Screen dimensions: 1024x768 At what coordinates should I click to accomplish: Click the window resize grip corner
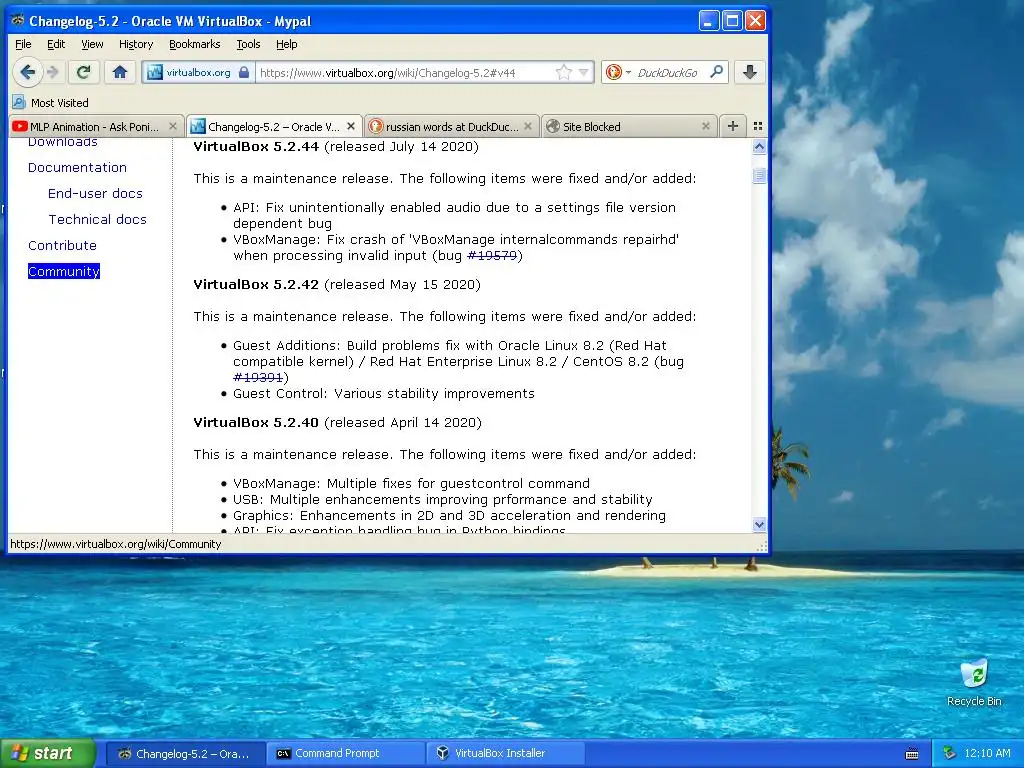tap(761, 546)
